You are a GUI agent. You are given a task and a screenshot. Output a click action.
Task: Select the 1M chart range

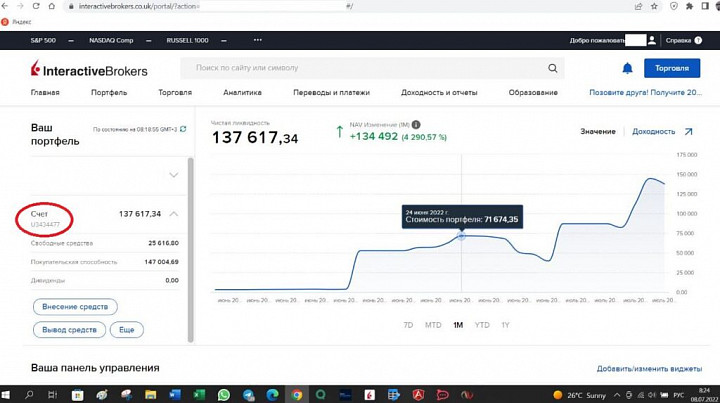pos(458,325)
